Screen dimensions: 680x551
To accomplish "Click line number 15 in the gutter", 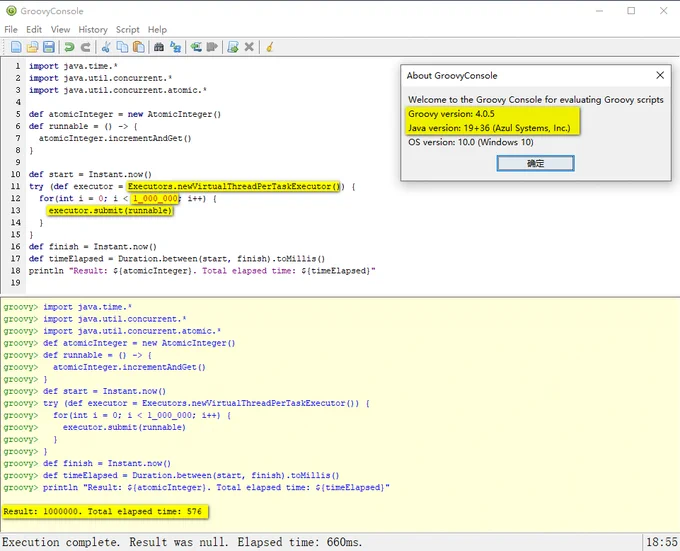I will click(16, 235).
